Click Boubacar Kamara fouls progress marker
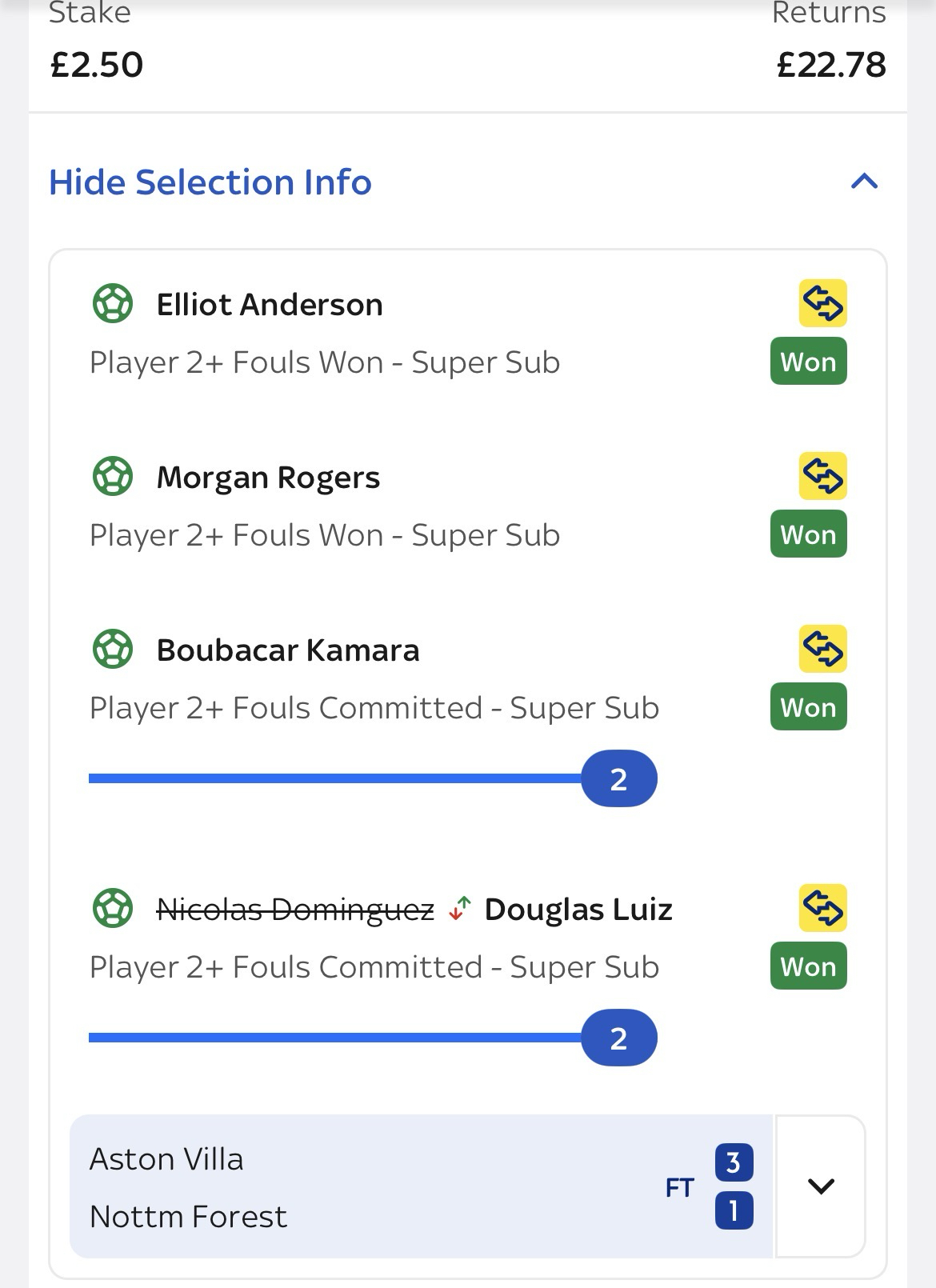Screen dimensions: 936x1288 pyautogui.click(x=618, y=778)
